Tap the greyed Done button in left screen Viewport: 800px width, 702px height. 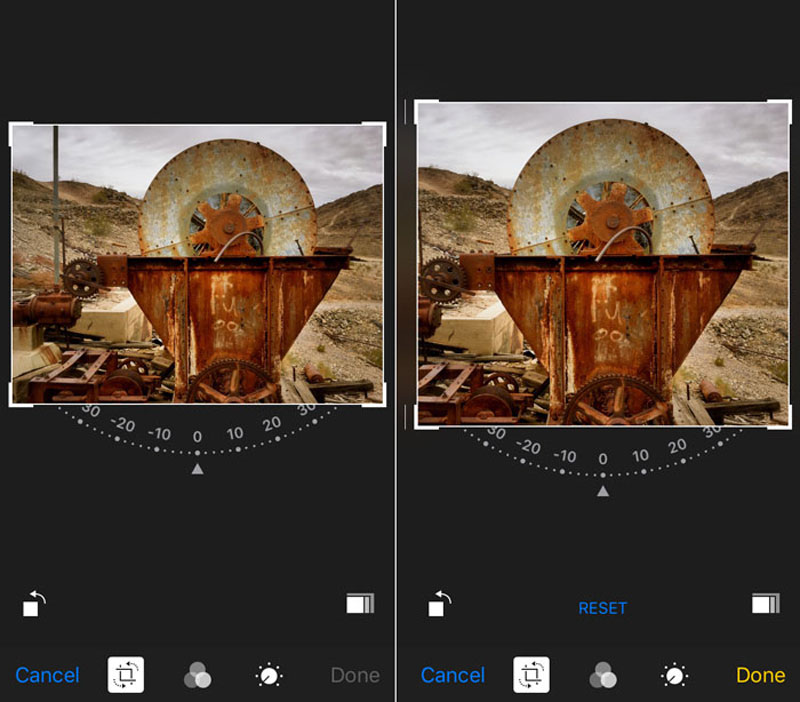click(x=355, y=675)
